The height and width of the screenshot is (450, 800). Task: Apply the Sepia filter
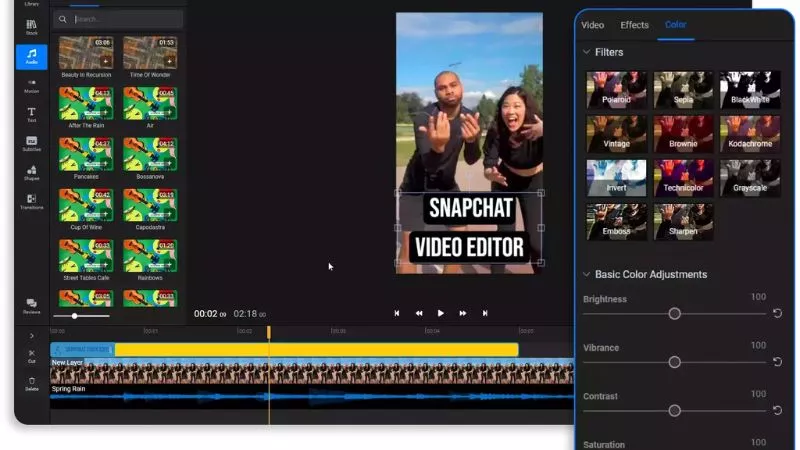coord(683,90)
